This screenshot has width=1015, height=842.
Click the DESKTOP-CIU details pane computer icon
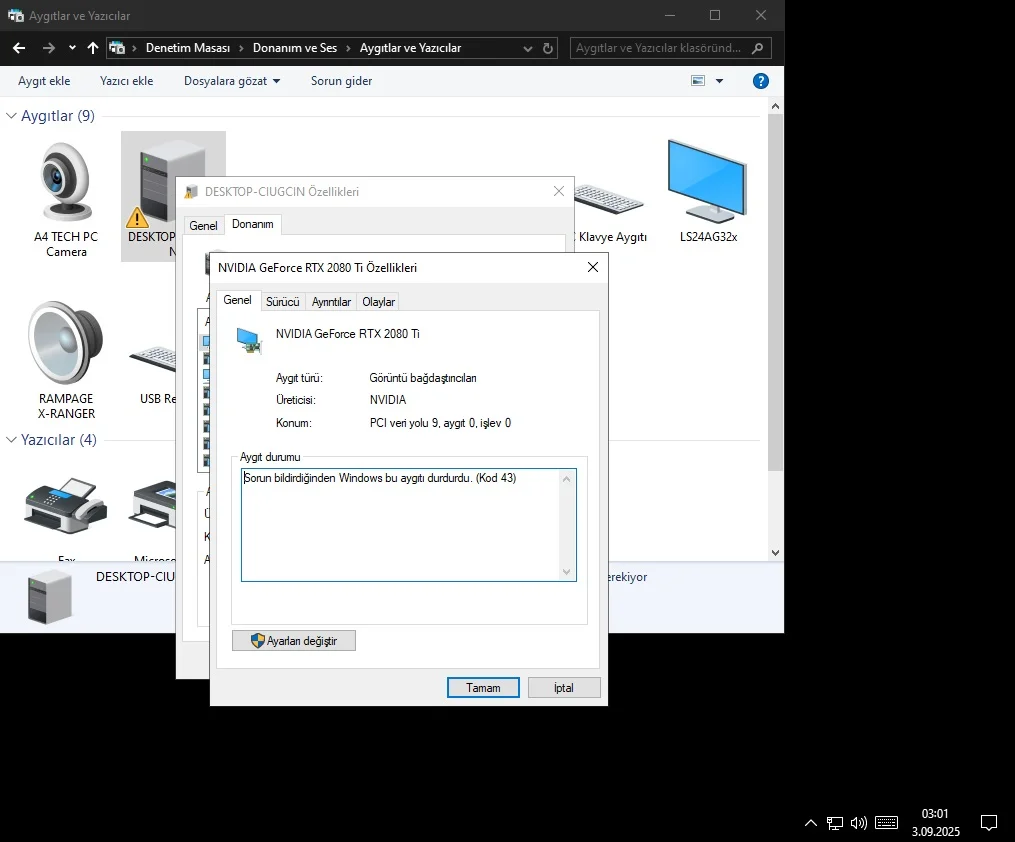click(x=50, y=599)
